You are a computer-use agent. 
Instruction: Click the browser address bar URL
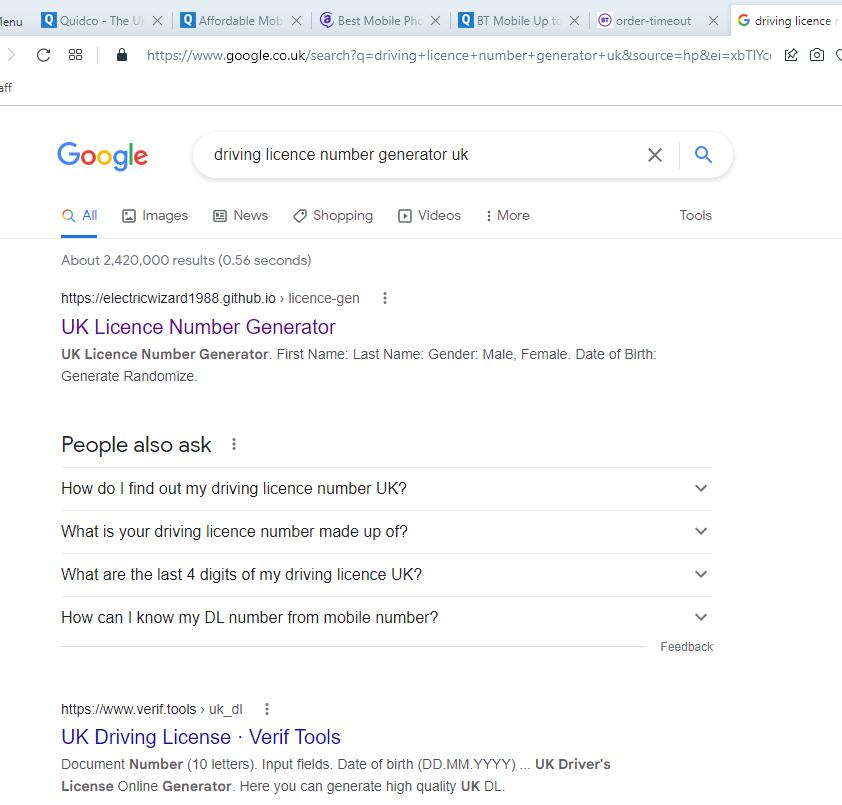click(x=459, y=55)
